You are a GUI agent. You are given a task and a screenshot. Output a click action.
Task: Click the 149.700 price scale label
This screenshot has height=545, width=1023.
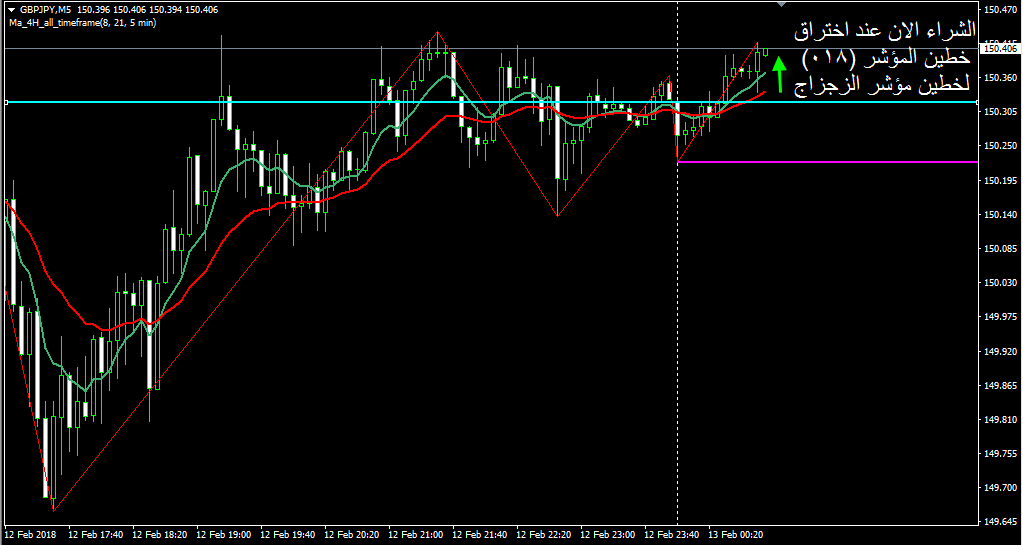coord(1000,488)
